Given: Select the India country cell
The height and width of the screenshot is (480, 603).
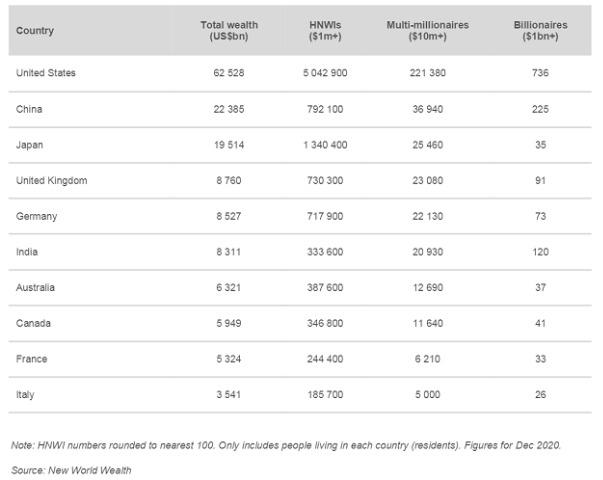Looking at the screenshot, I should click(27, 252).
